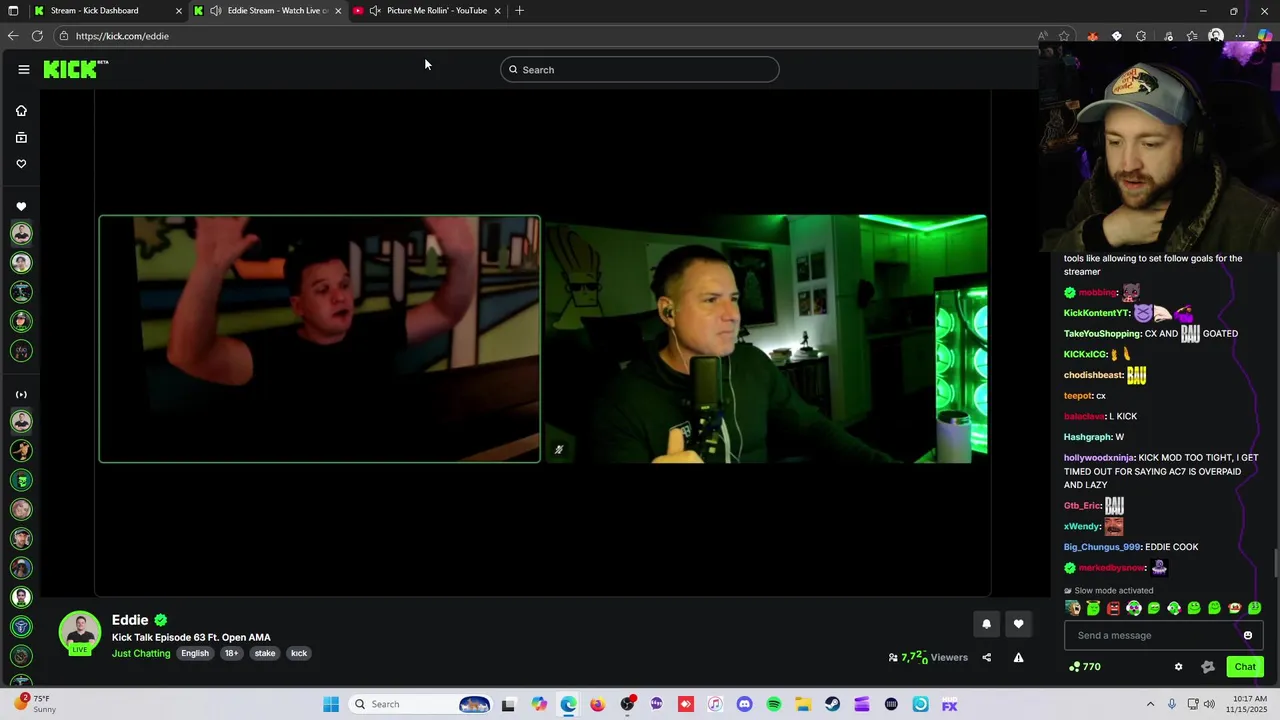Insert first quick emote in chat bar

(1073, 608)
